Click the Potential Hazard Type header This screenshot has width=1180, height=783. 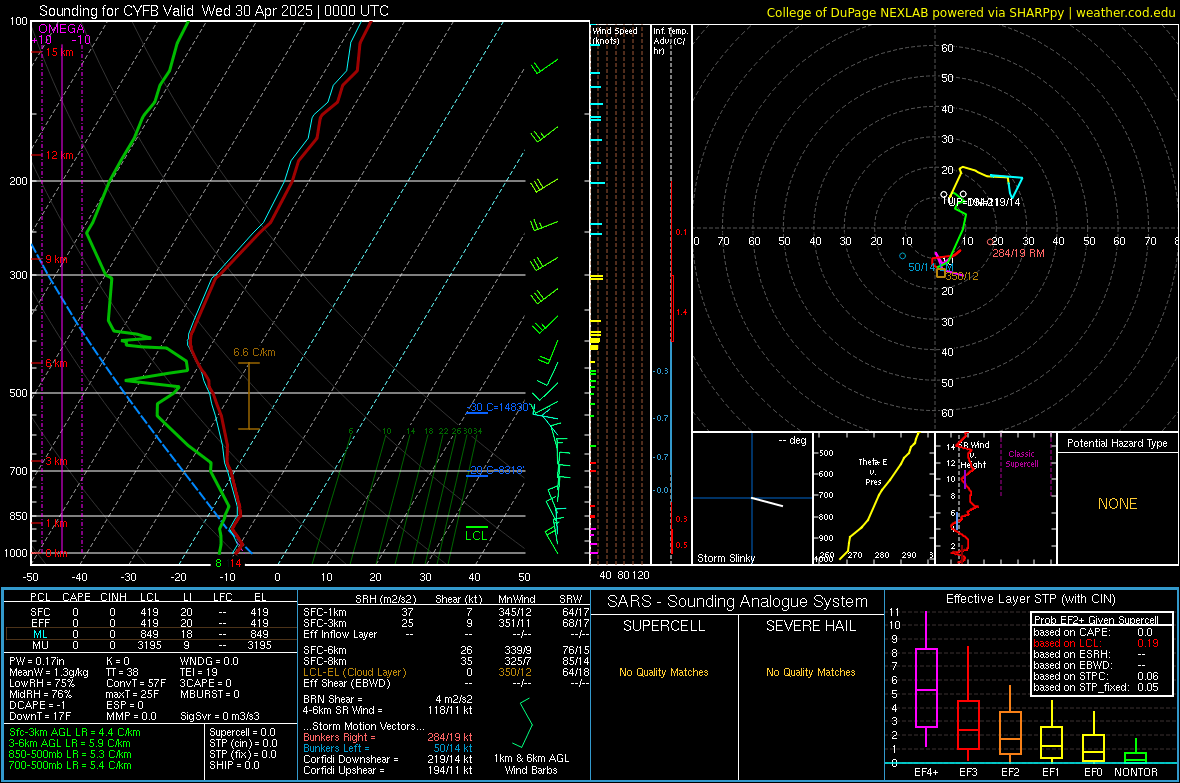(x=1117, y=443)
